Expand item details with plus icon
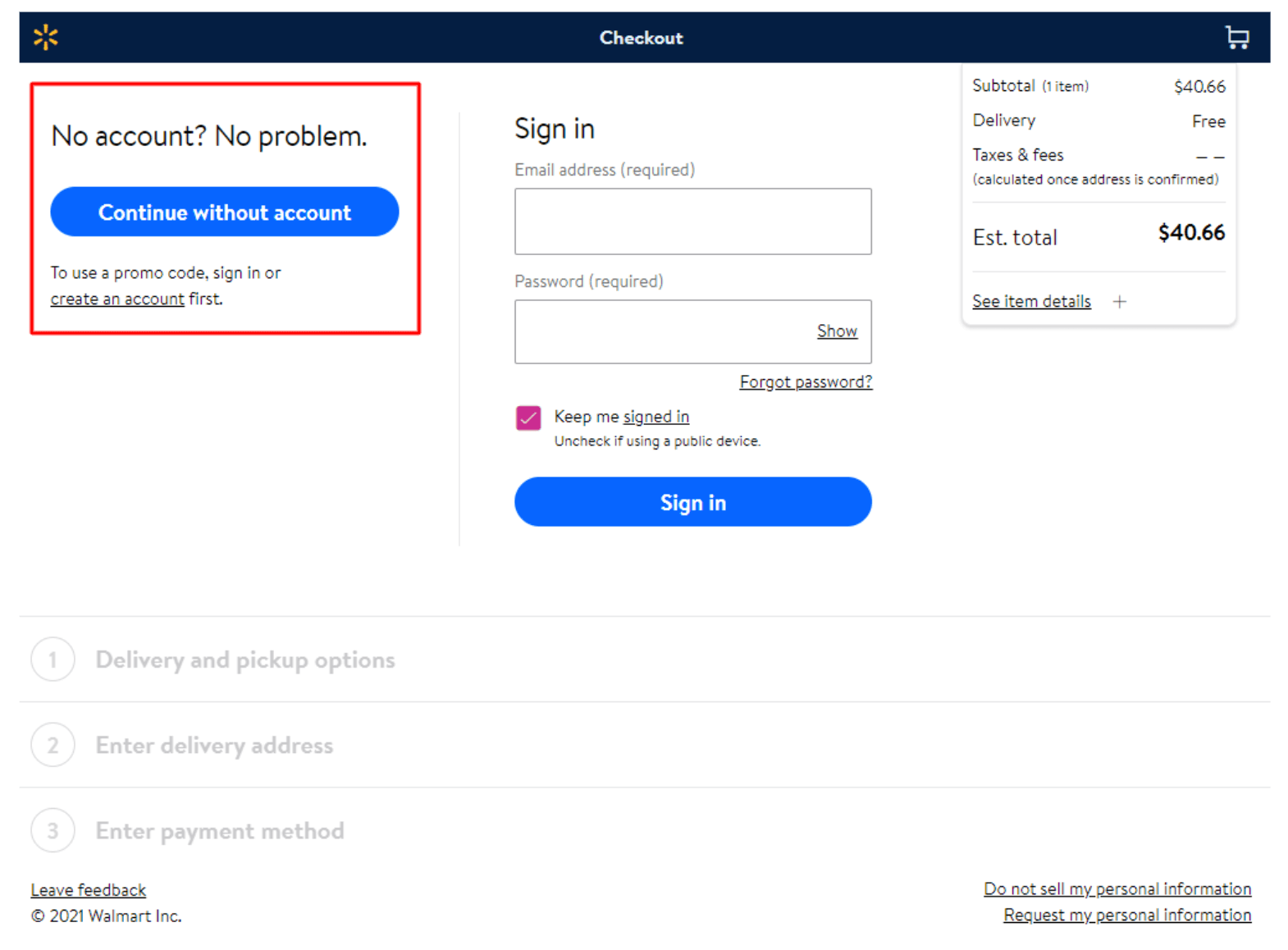1288x950 pixels. point(1119,302)
